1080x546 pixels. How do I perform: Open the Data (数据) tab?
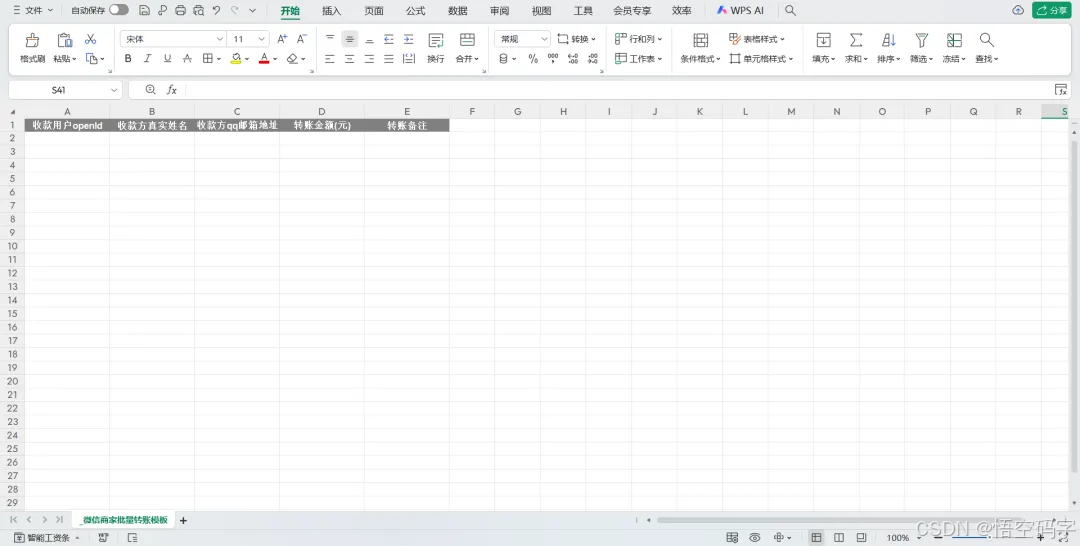[457, 11]
